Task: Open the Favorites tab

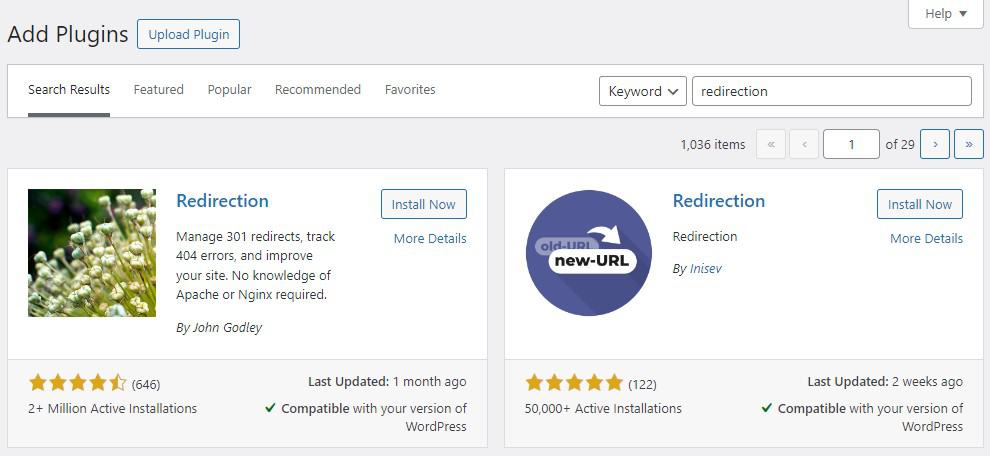Action: click(410, 90)
